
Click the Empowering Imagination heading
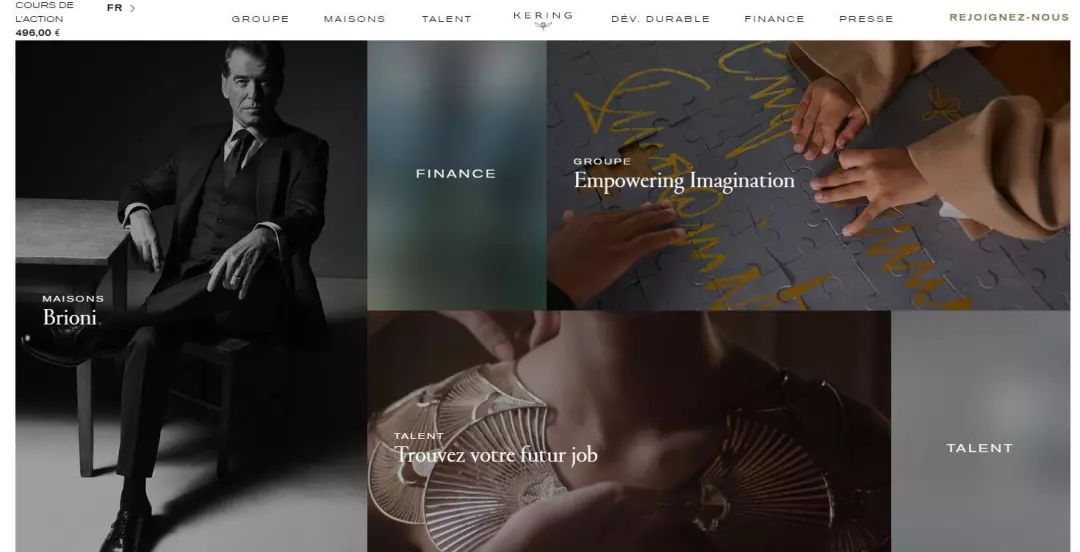tap(684, 181)
